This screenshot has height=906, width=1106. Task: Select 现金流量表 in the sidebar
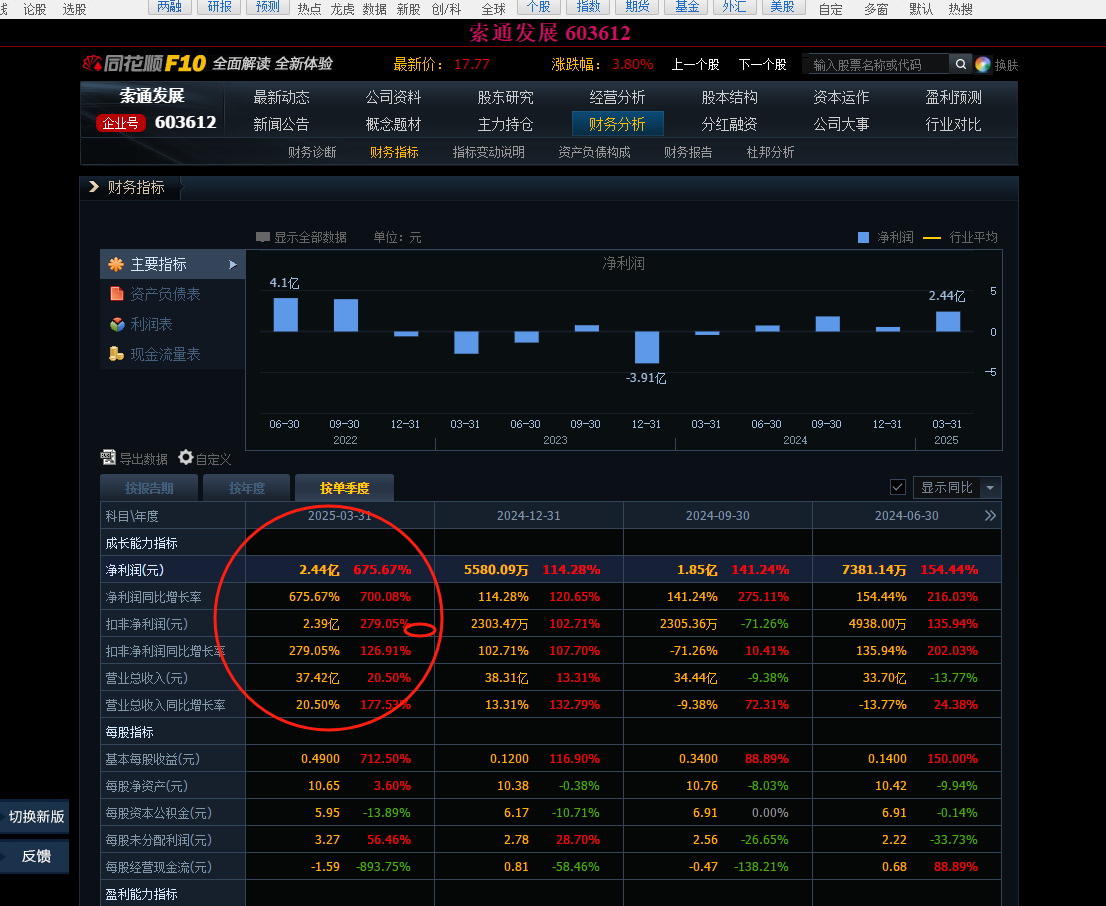tap(165, 354)
